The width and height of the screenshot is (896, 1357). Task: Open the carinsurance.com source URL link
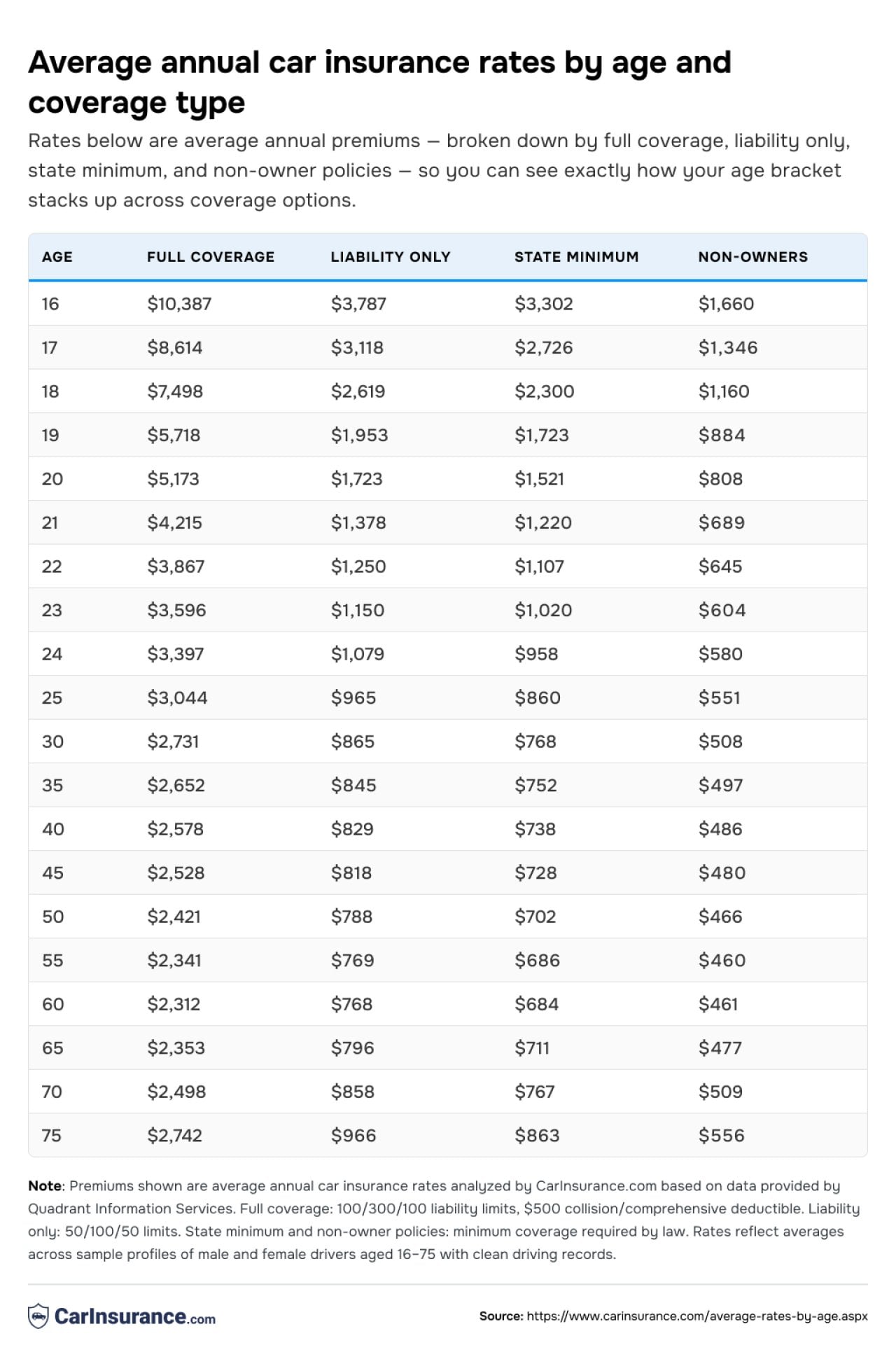coord(696,1316)
